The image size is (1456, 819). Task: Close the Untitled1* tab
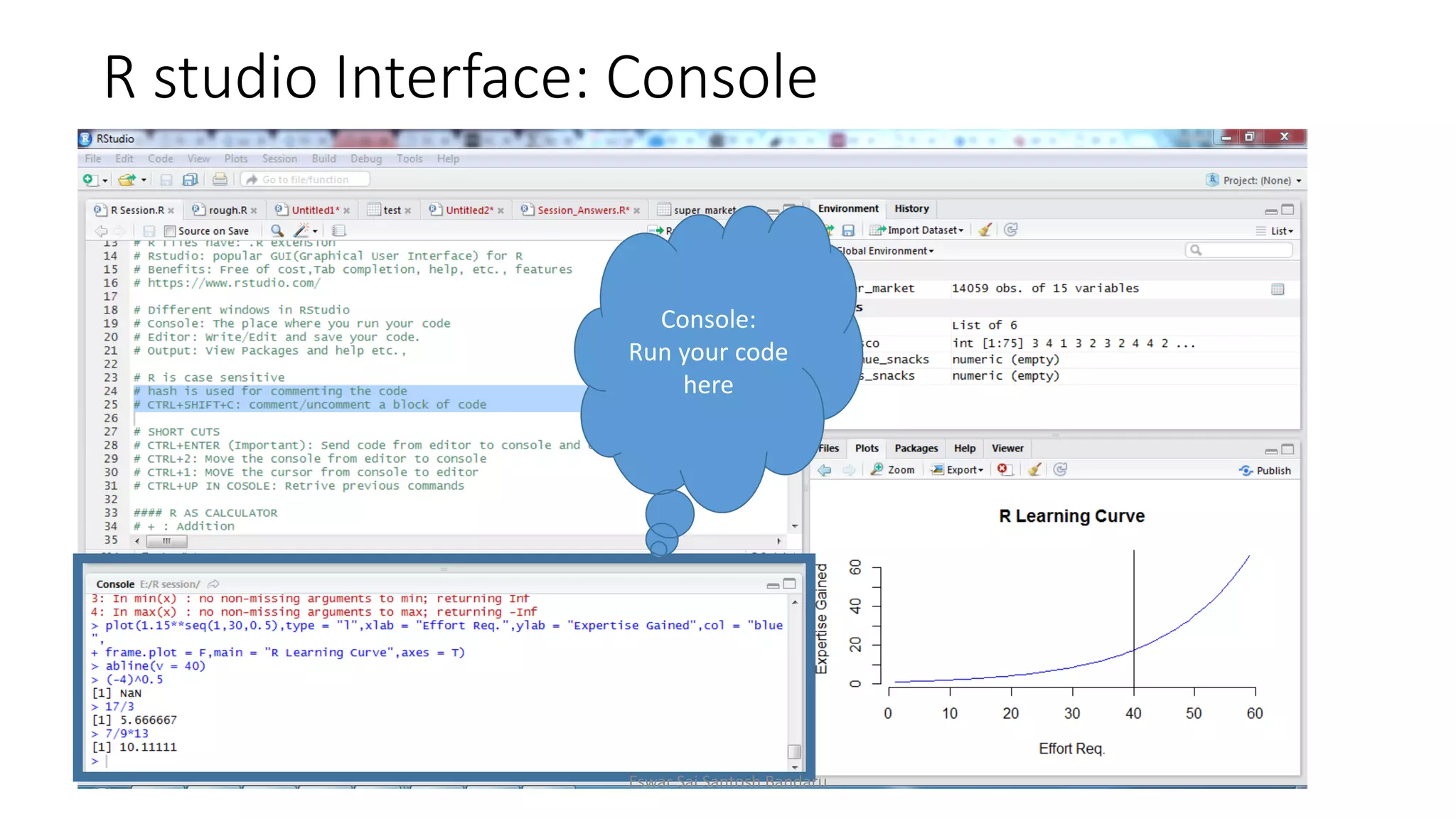coord(346,211)
